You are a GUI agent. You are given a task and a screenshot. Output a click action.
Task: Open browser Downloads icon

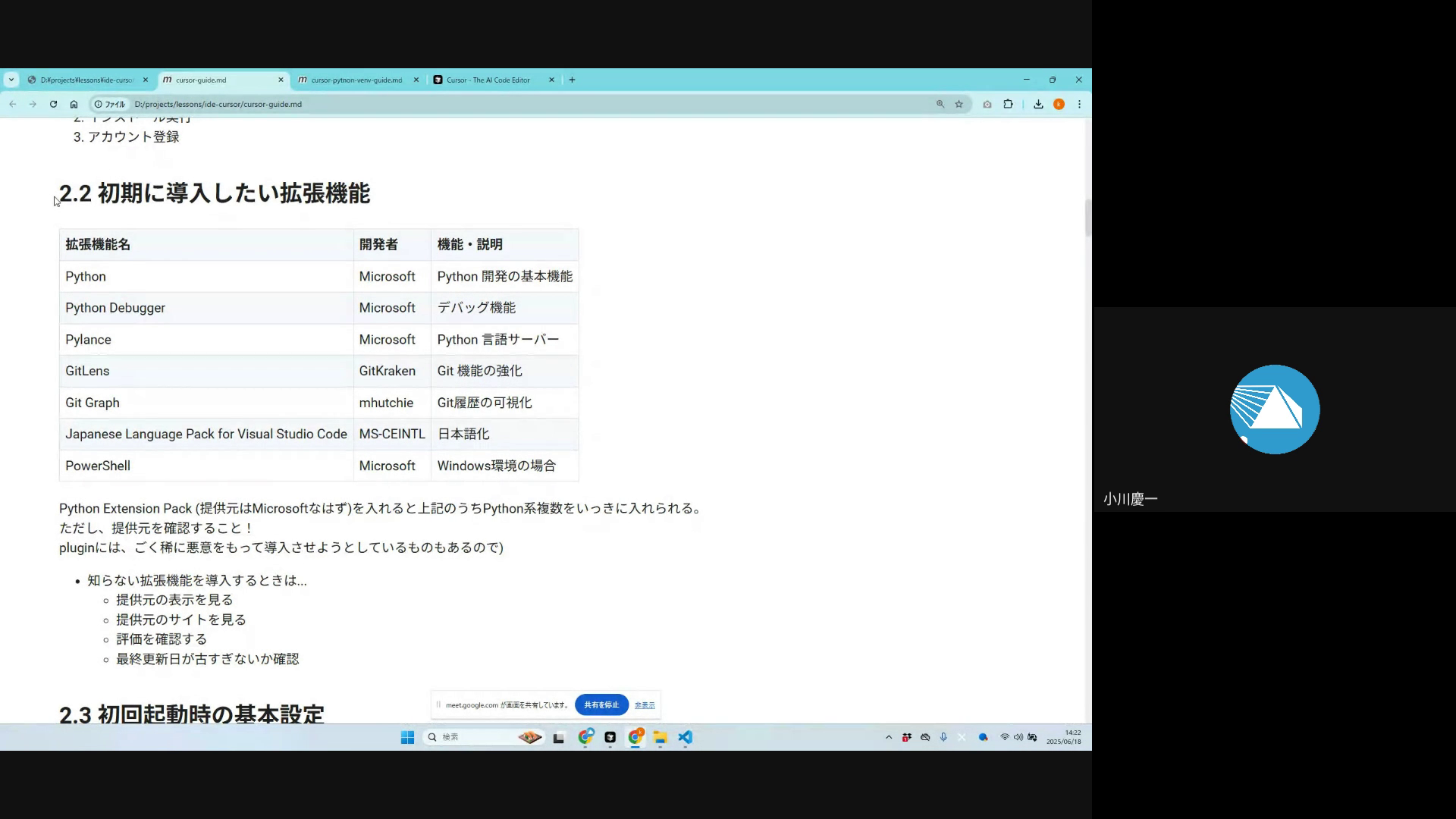1038,104
